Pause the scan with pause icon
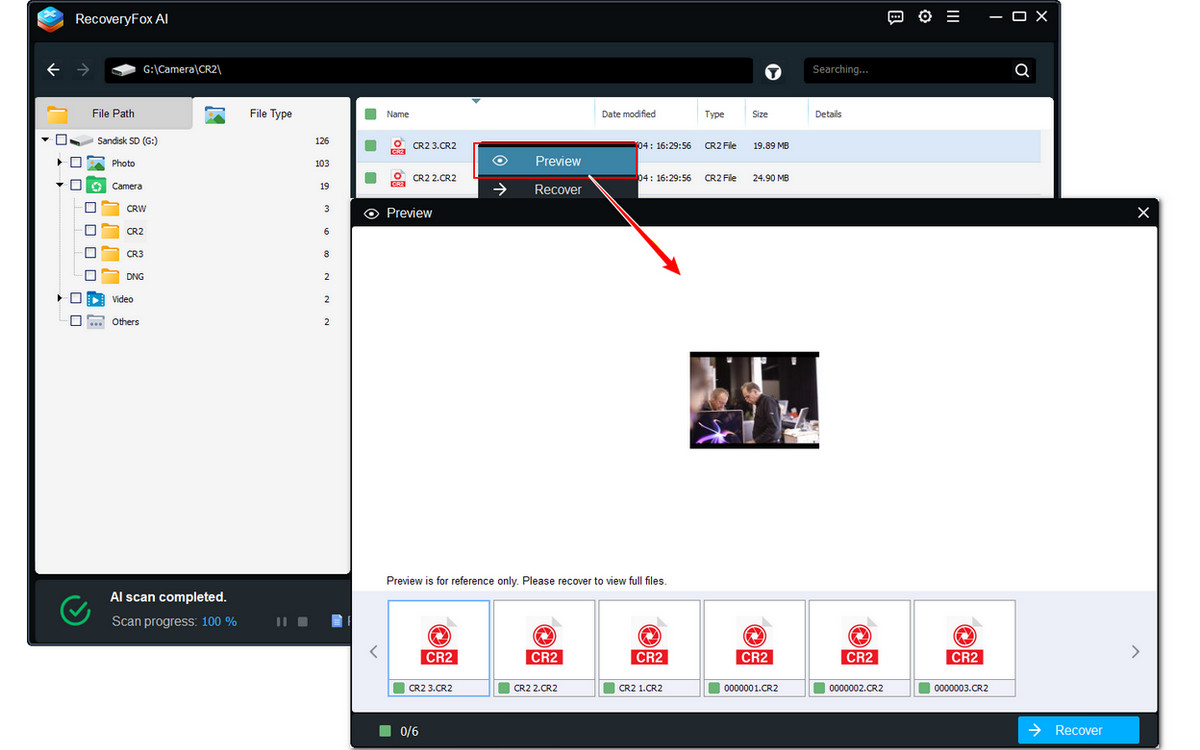 pyautogui.click(x=281, y=622)
